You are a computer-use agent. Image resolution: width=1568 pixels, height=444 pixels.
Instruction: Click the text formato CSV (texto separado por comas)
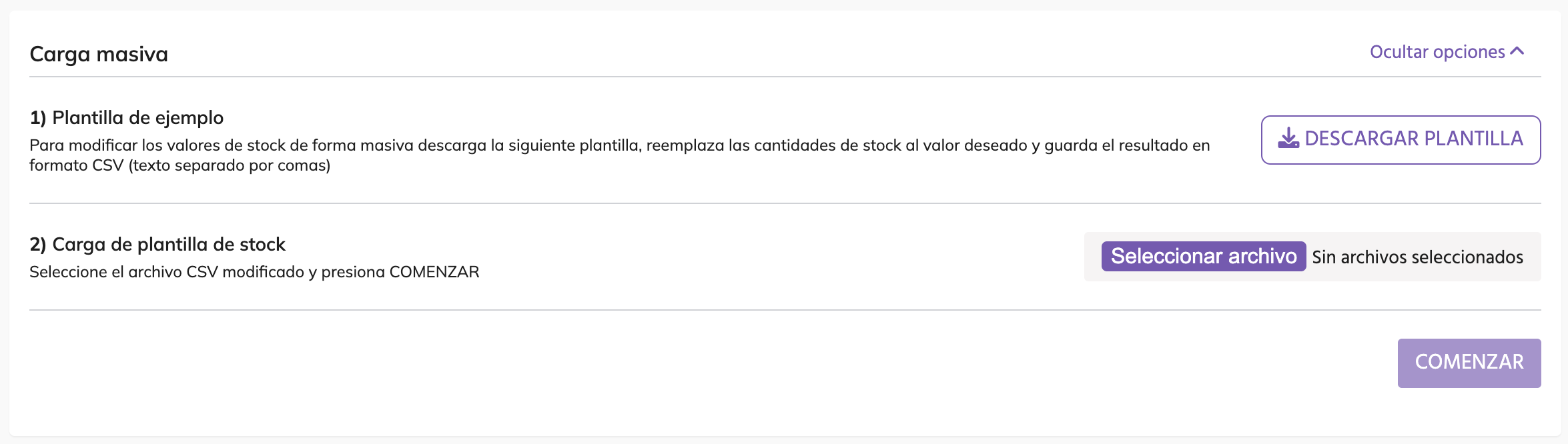tap(180, 165)
